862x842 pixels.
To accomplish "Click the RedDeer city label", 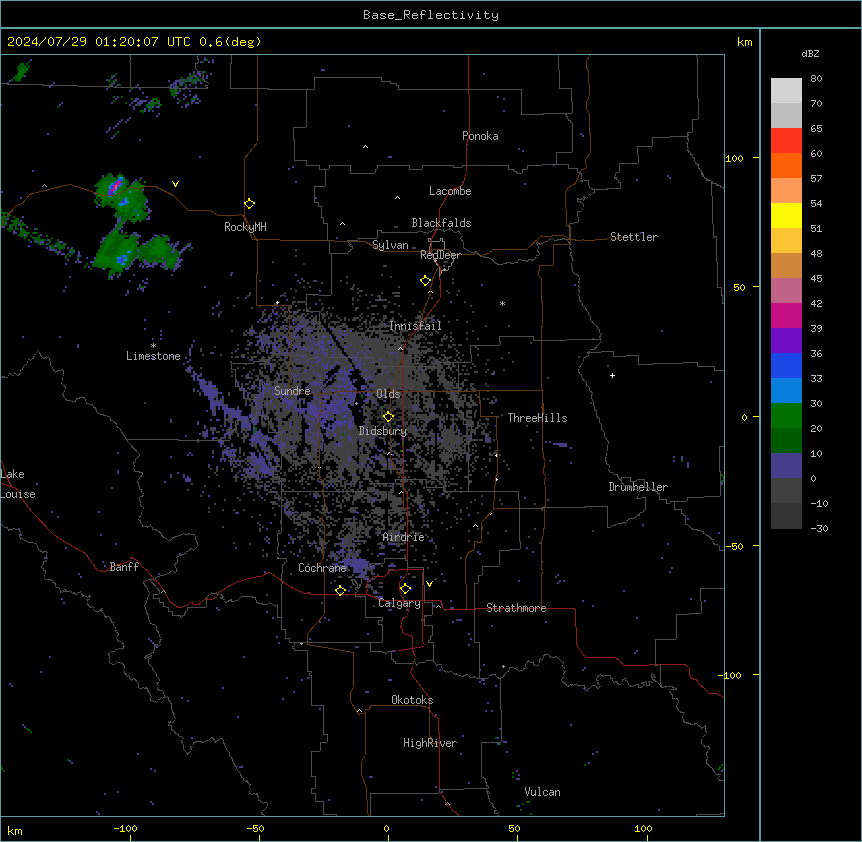I will [x=440, y=255].
